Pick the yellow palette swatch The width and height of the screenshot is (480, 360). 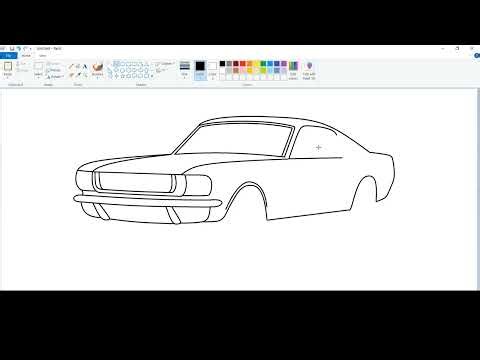[x=256, y=63]
